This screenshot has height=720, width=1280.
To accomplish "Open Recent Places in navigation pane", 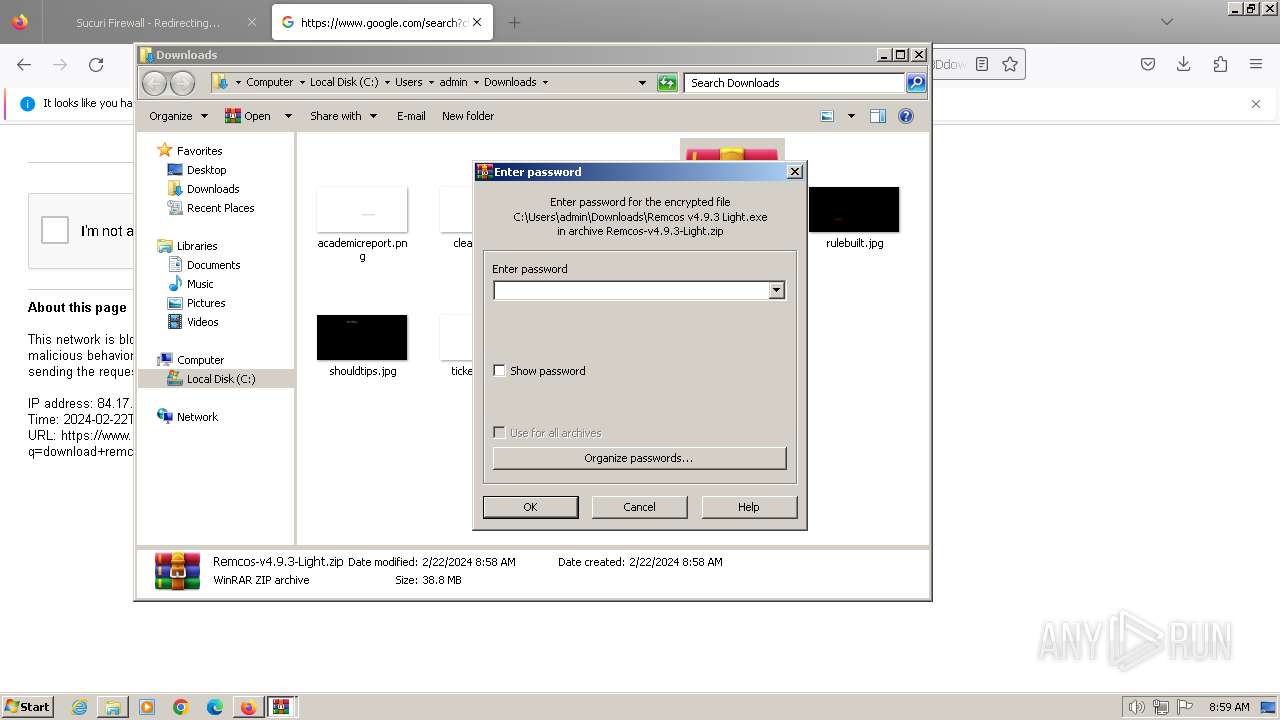I will [221, 208].
